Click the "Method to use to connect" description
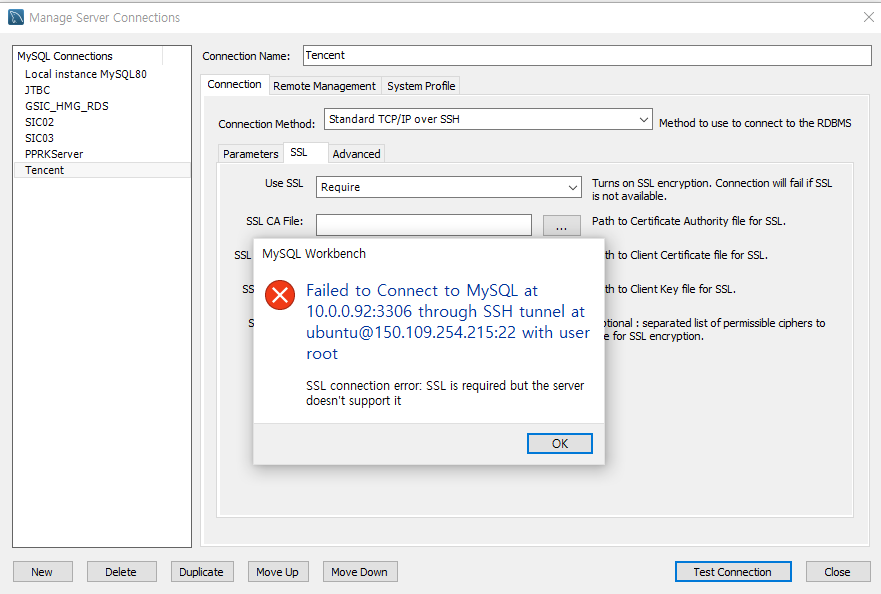This screenshot has height=594, width=881. pyautogui.click(x=755, y=123)
